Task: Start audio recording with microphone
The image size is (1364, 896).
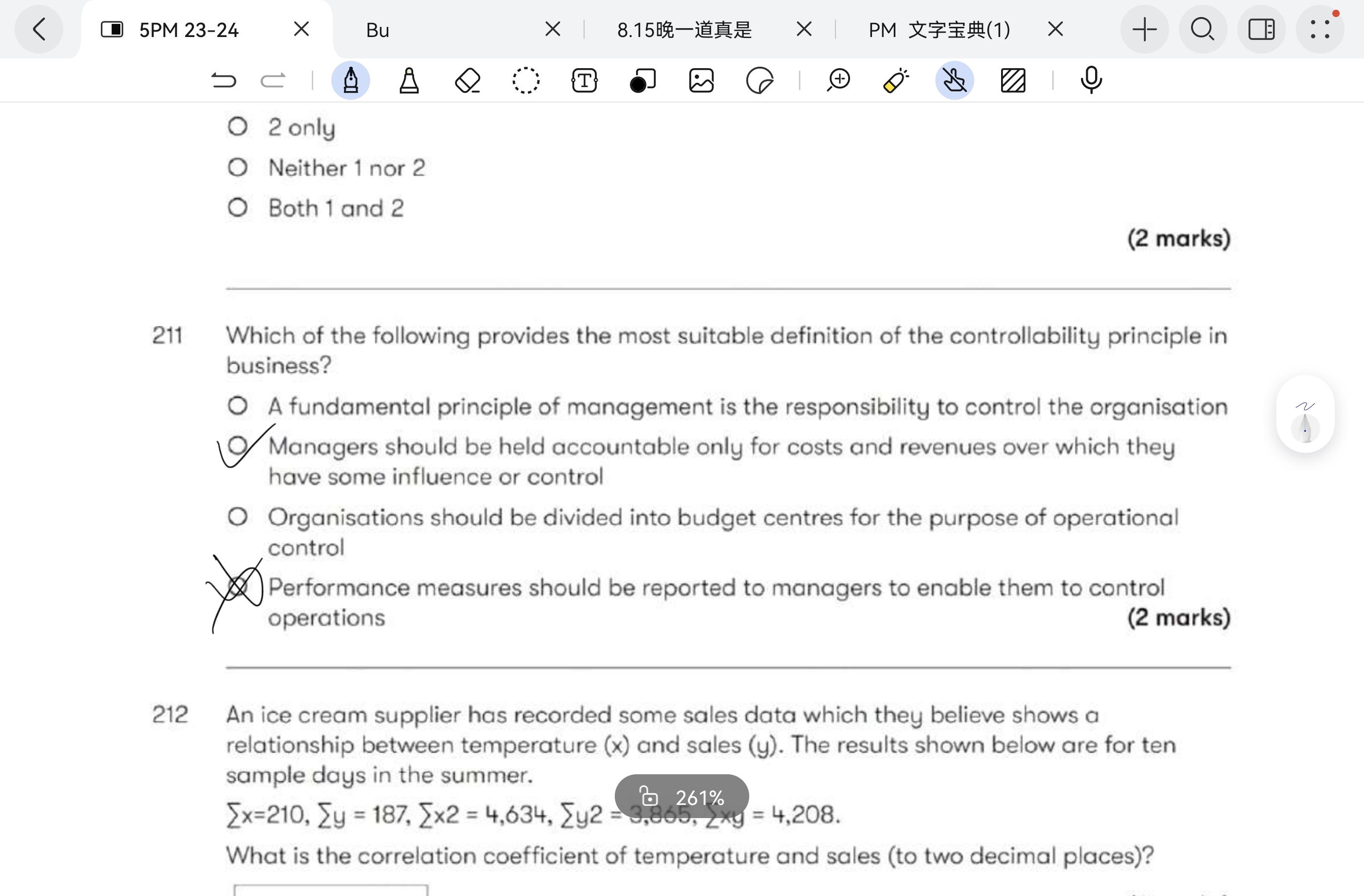Action: tap(1091, 80)
